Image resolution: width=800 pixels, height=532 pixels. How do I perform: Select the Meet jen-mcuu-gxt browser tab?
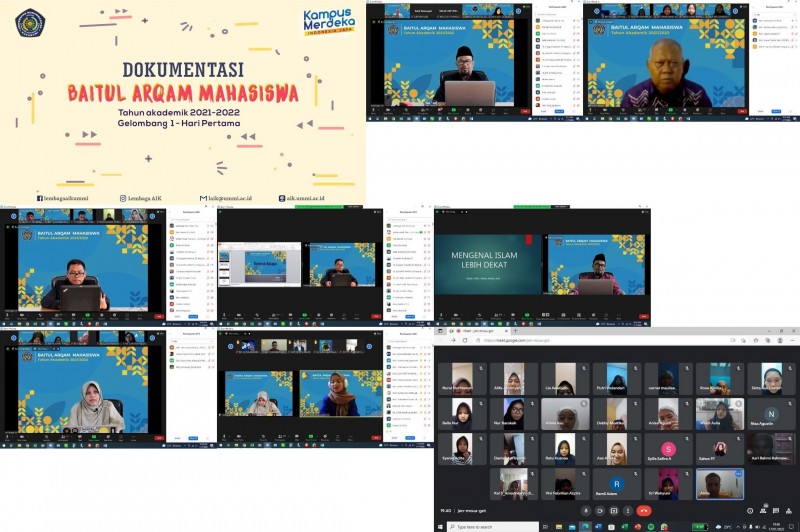[x=479, y=331]
